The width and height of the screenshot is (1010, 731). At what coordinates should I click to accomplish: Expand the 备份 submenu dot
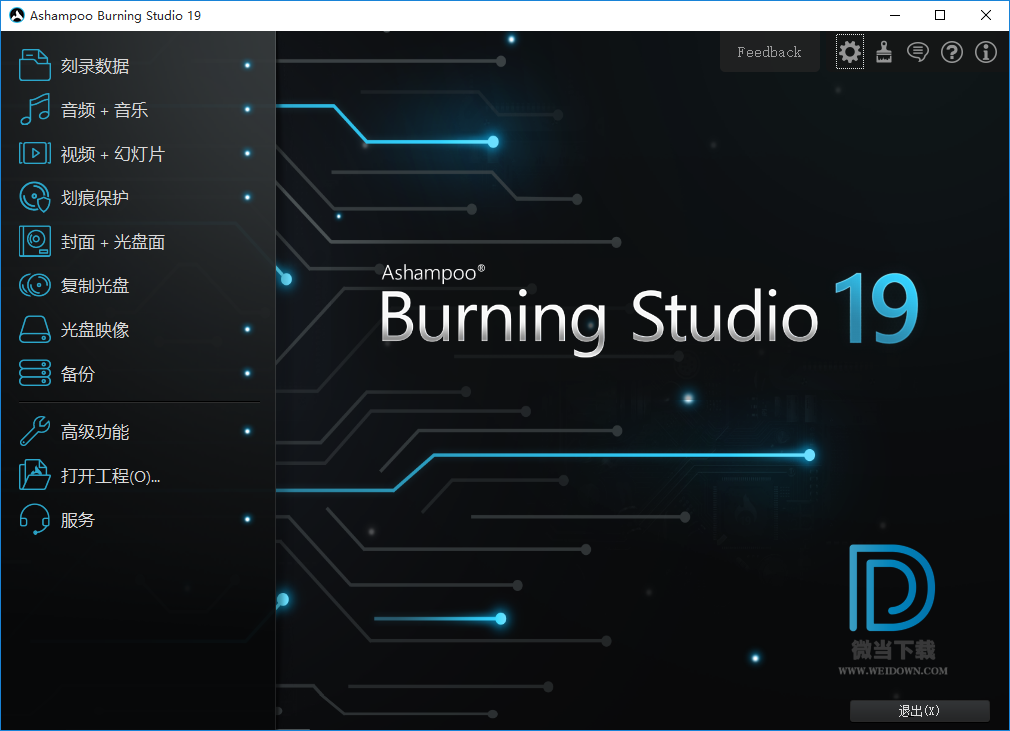coord(247,373)
